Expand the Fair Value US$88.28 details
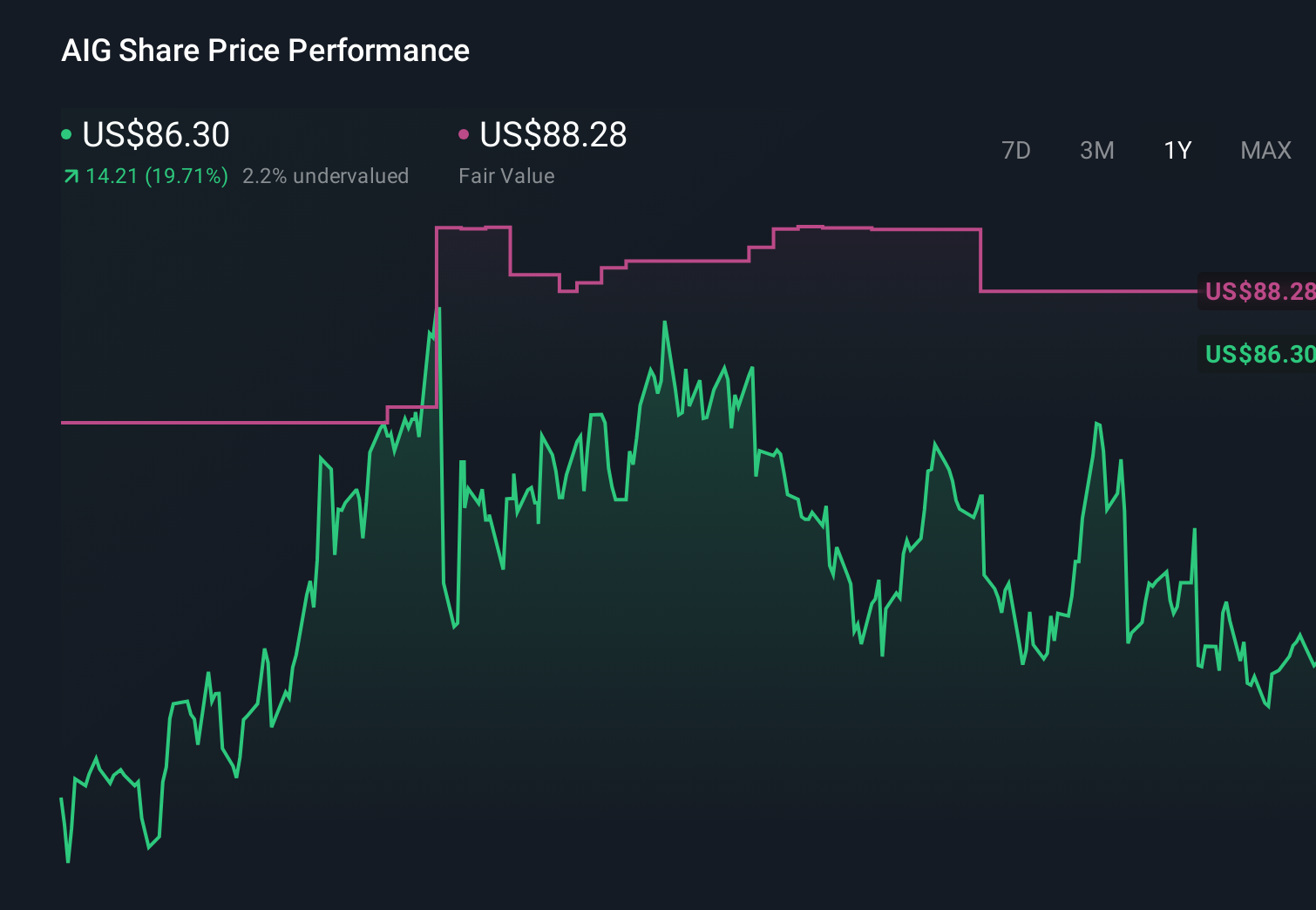Image resolution: width=1316 pixels, height=910 pixels. coord(554,135)
